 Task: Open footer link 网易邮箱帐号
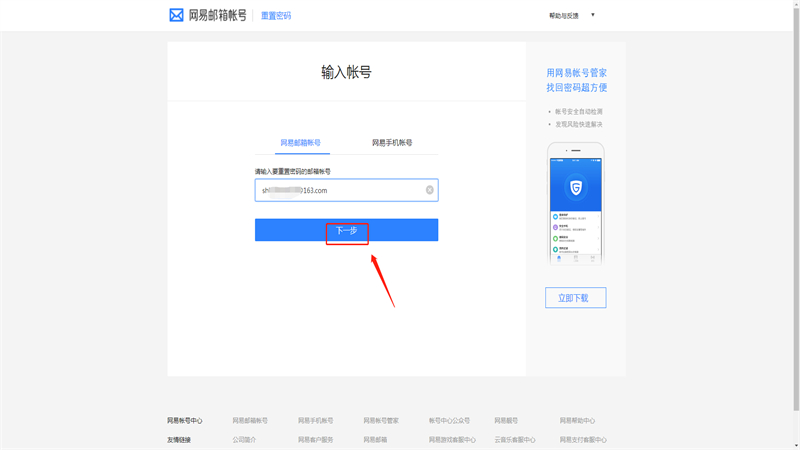click(250, 420)
